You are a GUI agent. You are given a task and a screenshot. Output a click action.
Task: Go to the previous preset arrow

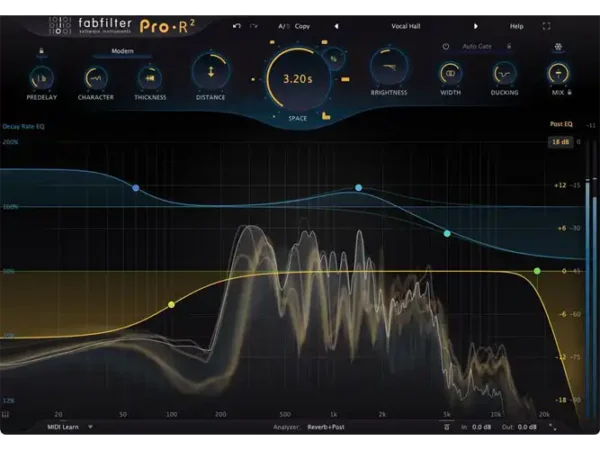tap(336, 26)
